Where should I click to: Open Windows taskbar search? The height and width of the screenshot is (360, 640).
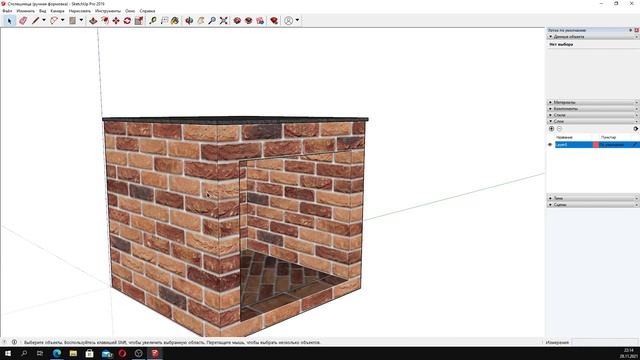pos(24,353)
